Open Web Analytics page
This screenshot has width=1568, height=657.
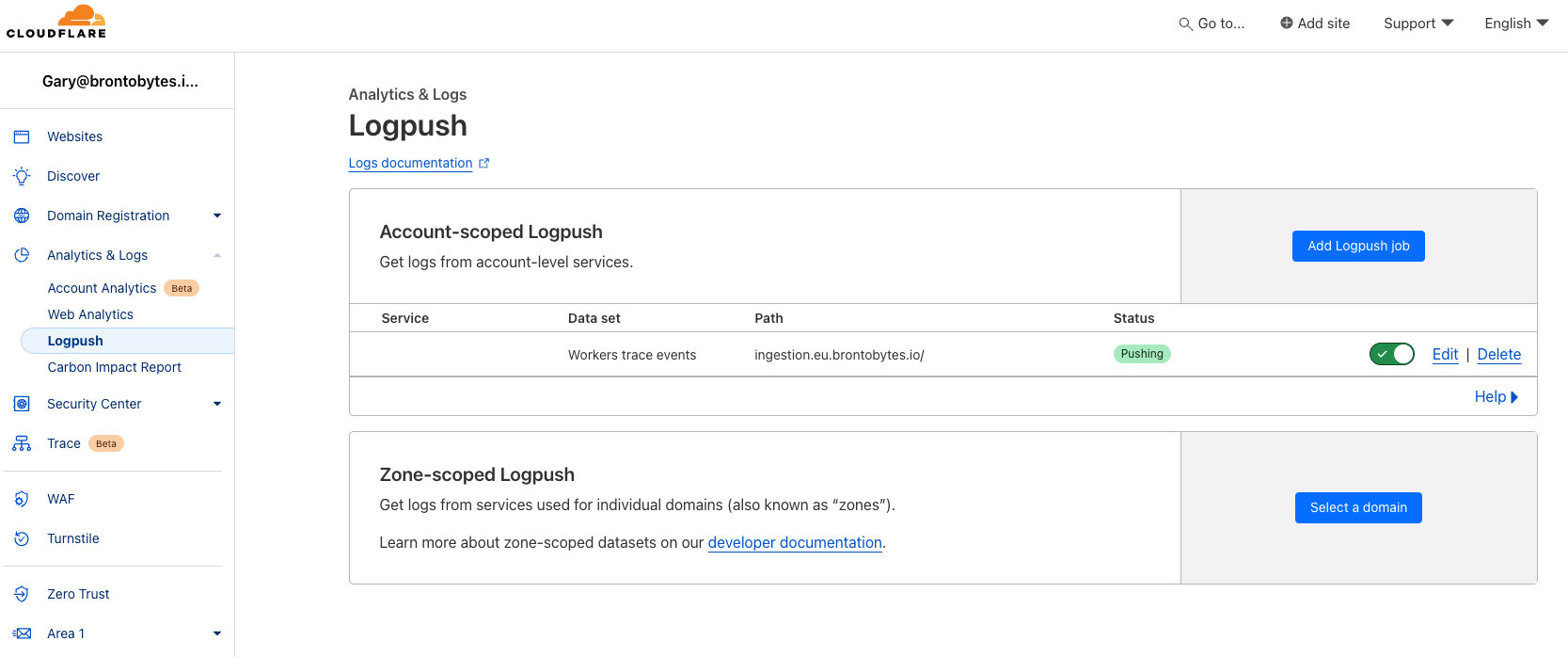(x=90, y=314)
